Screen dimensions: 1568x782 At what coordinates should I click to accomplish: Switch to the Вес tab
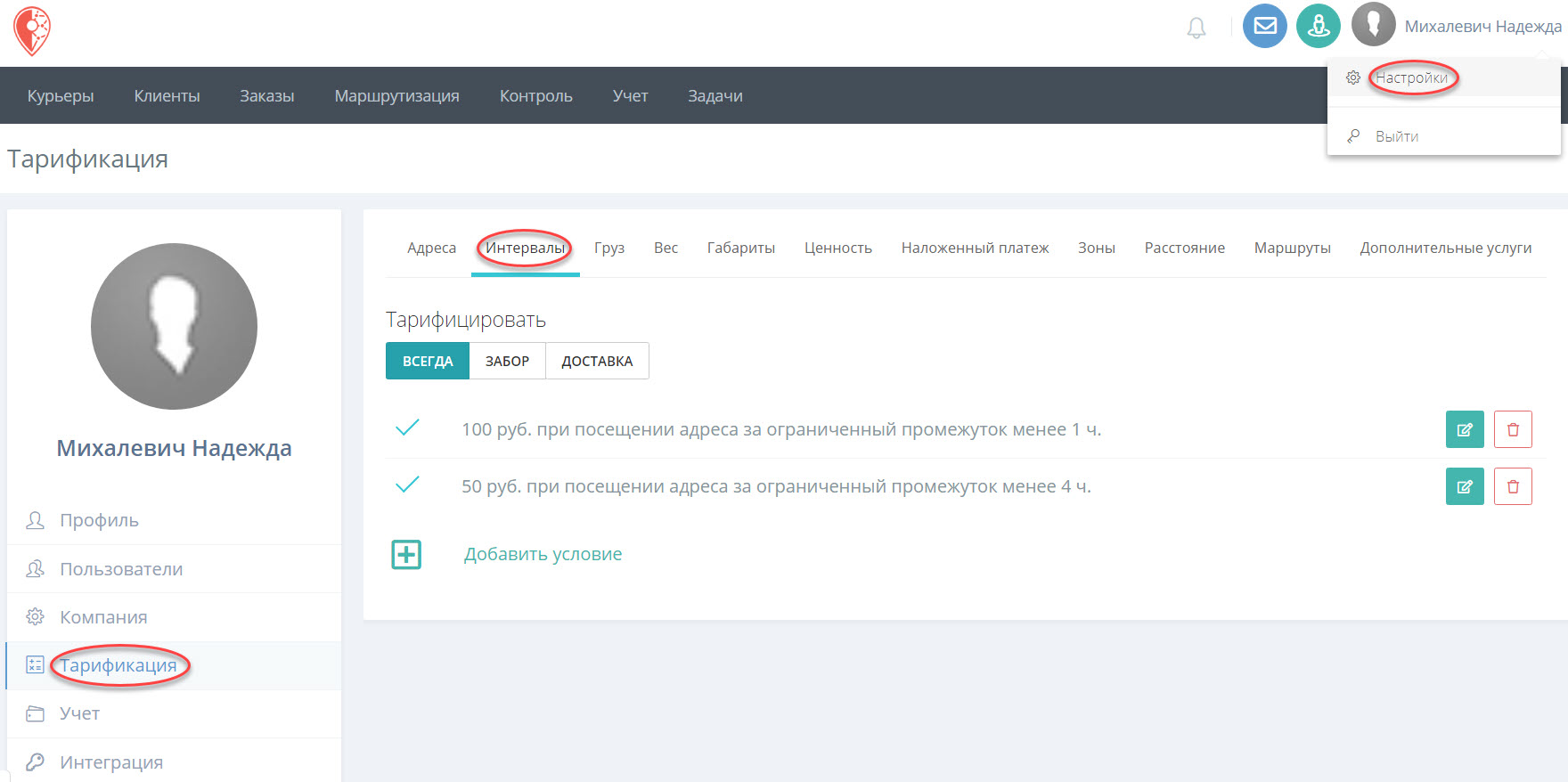(x=666, y=248)
